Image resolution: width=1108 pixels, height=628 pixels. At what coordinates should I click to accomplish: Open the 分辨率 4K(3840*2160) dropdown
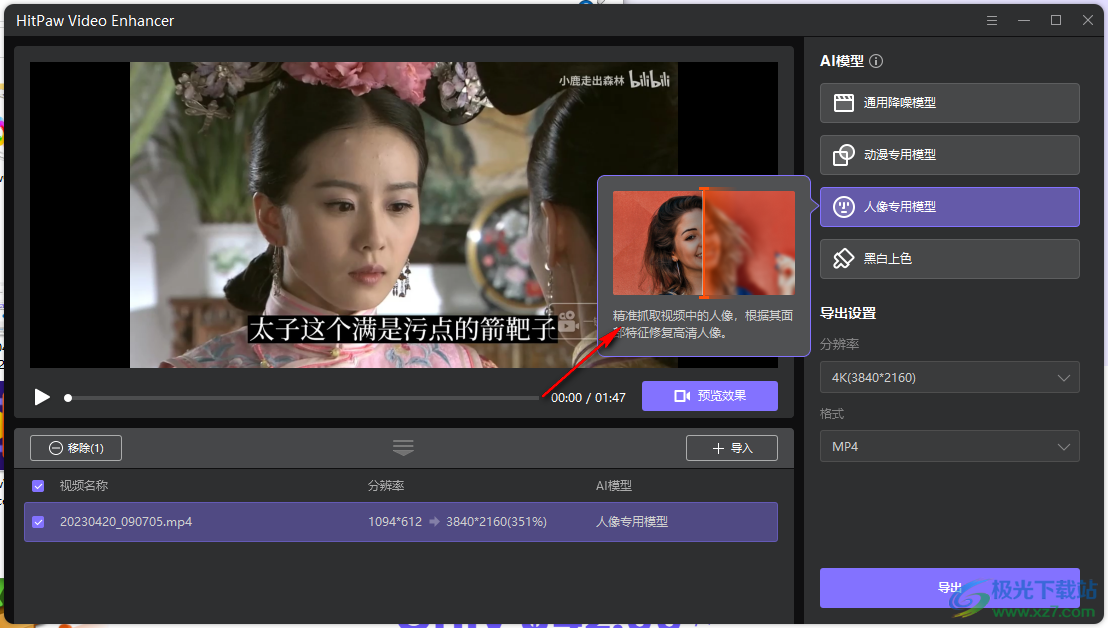point(949,377)
